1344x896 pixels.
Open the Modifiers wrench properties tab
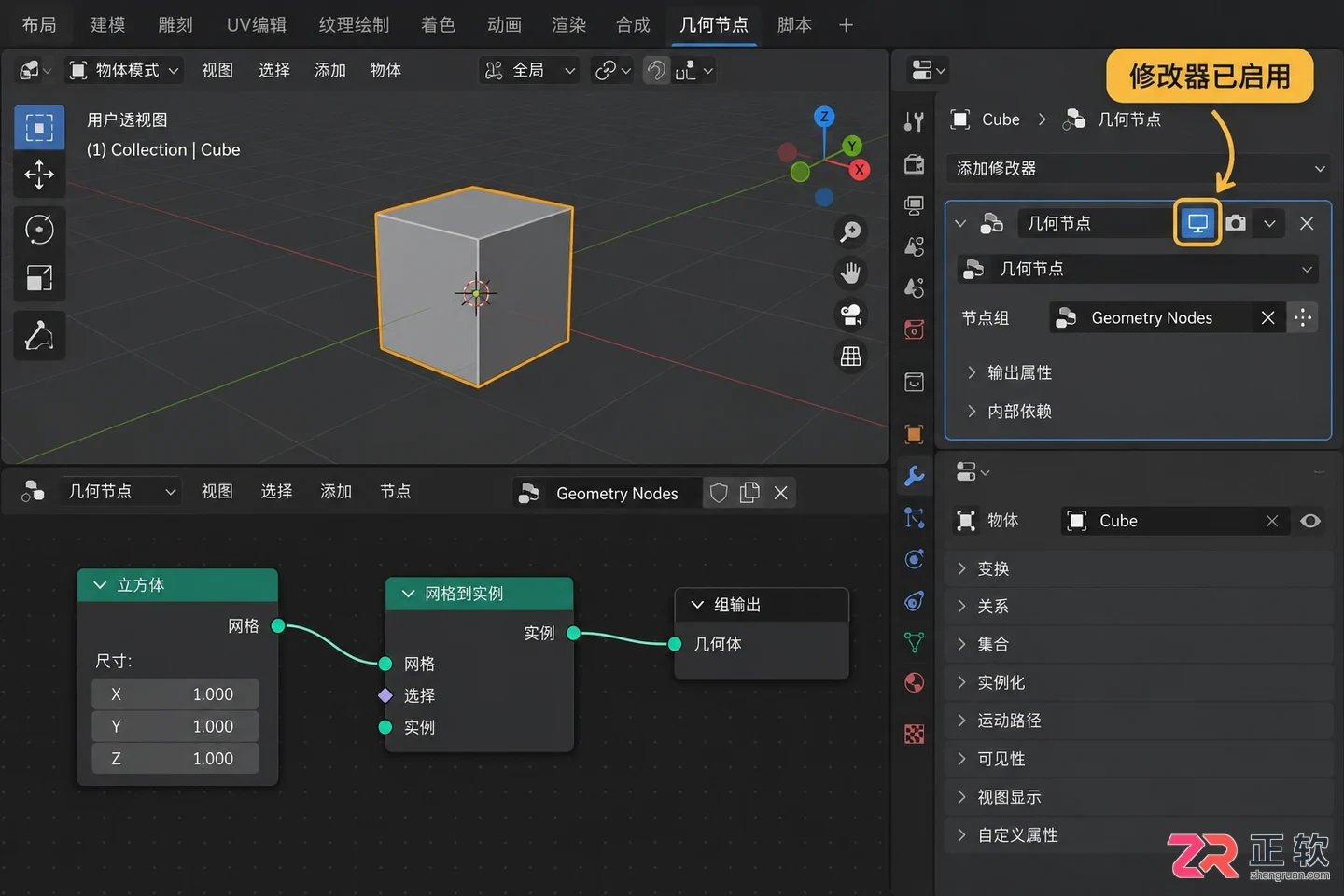click(915, 476)
